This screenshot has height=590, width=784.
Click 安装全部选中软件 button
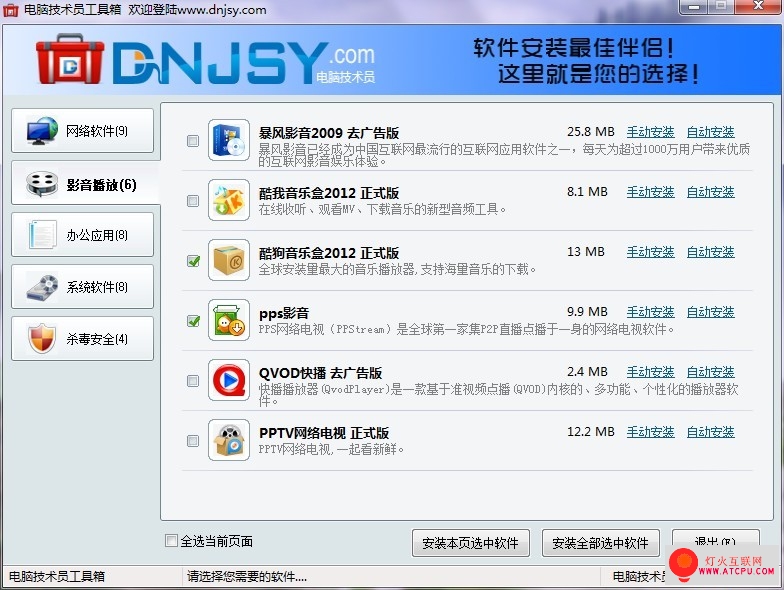click(600, 543)
